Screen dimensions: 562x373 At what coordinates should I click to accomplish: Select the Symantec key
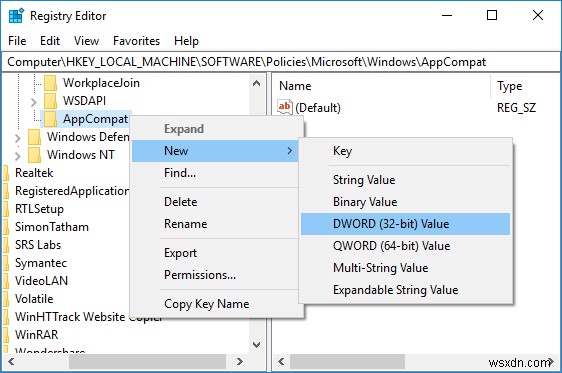pyautogui.click(x=41, y=263)
